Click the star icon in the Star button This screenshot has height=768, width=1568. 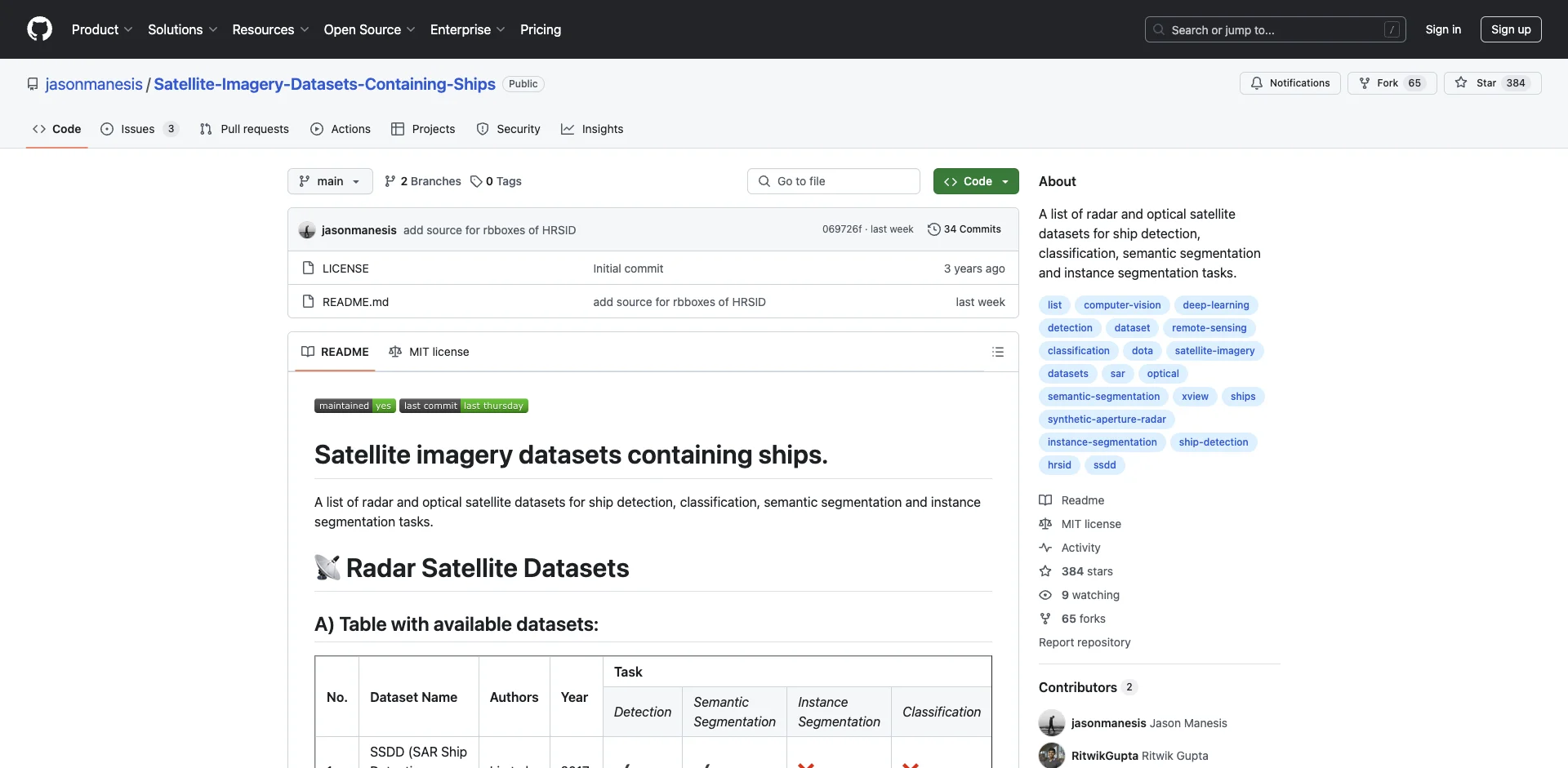(x=1461, y=83)
